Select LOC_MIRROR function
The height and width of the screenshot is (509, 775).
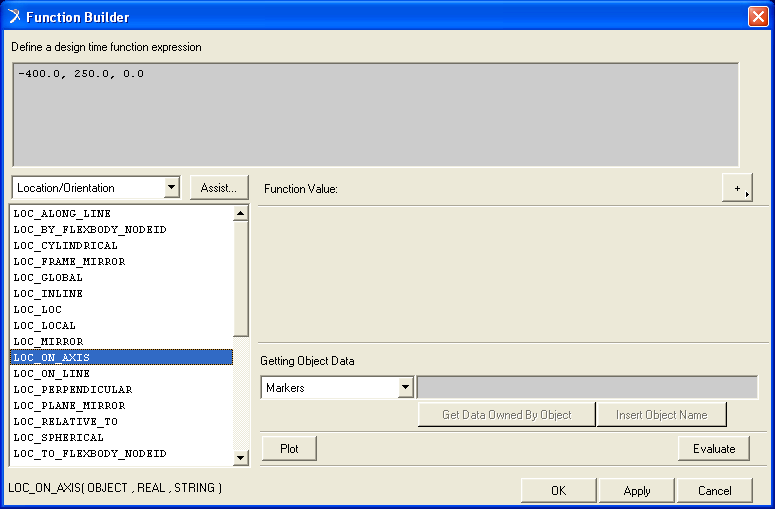pyautogui.click(x=121, y=341)
